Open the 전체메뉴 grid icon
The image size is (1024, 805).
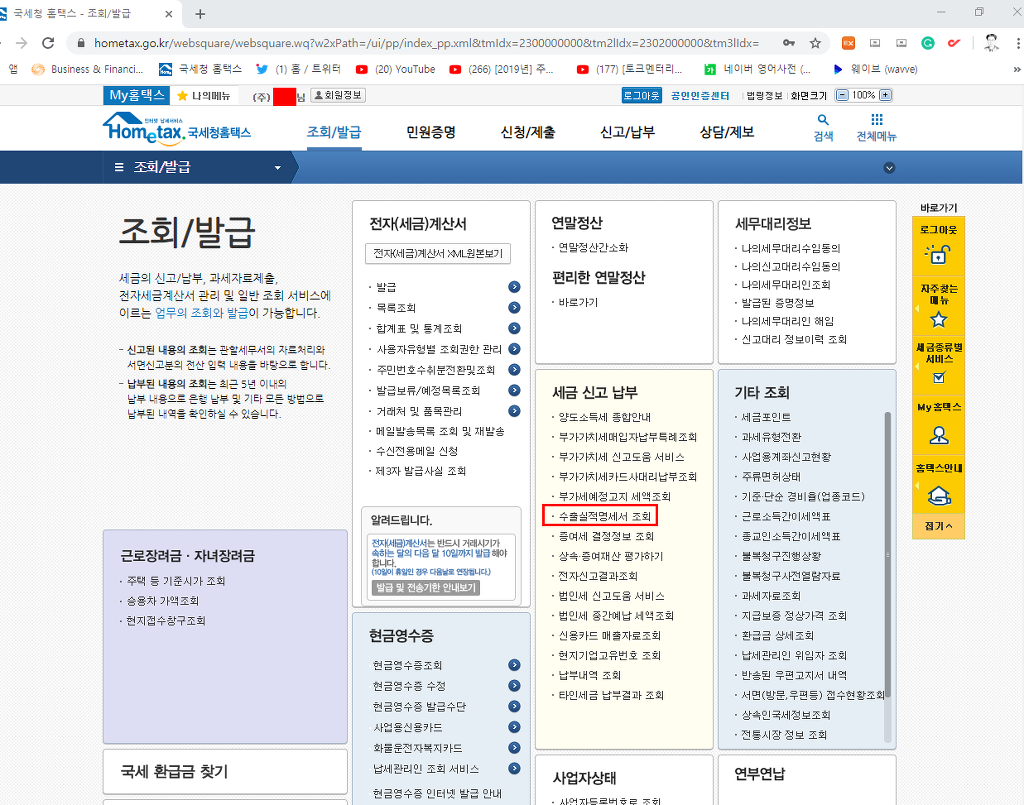point(876,121)
